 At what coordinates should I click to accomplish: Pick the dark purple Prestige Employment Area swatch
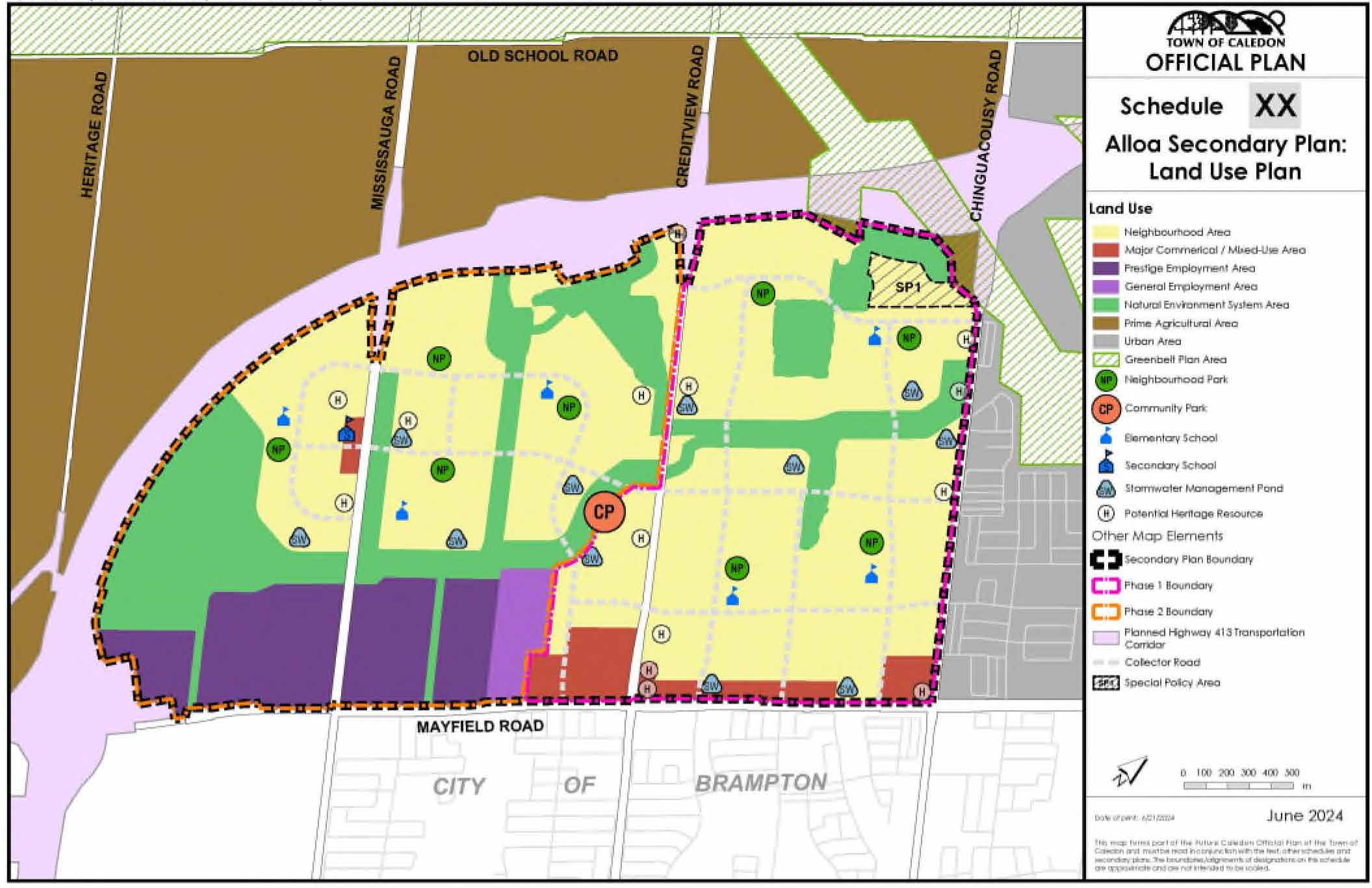tap(1105, 268)
